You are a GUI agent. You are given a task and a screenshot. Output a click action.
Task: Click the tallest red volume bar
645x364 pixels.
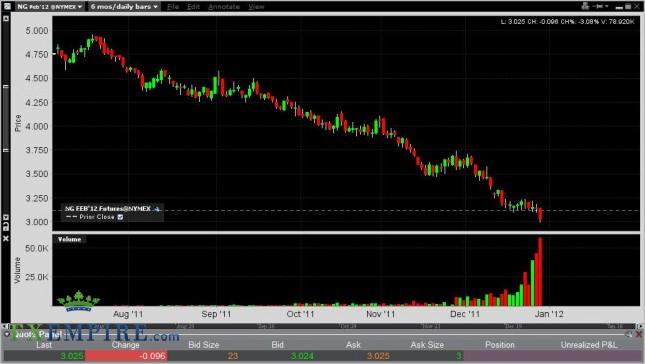coord(540,271)
